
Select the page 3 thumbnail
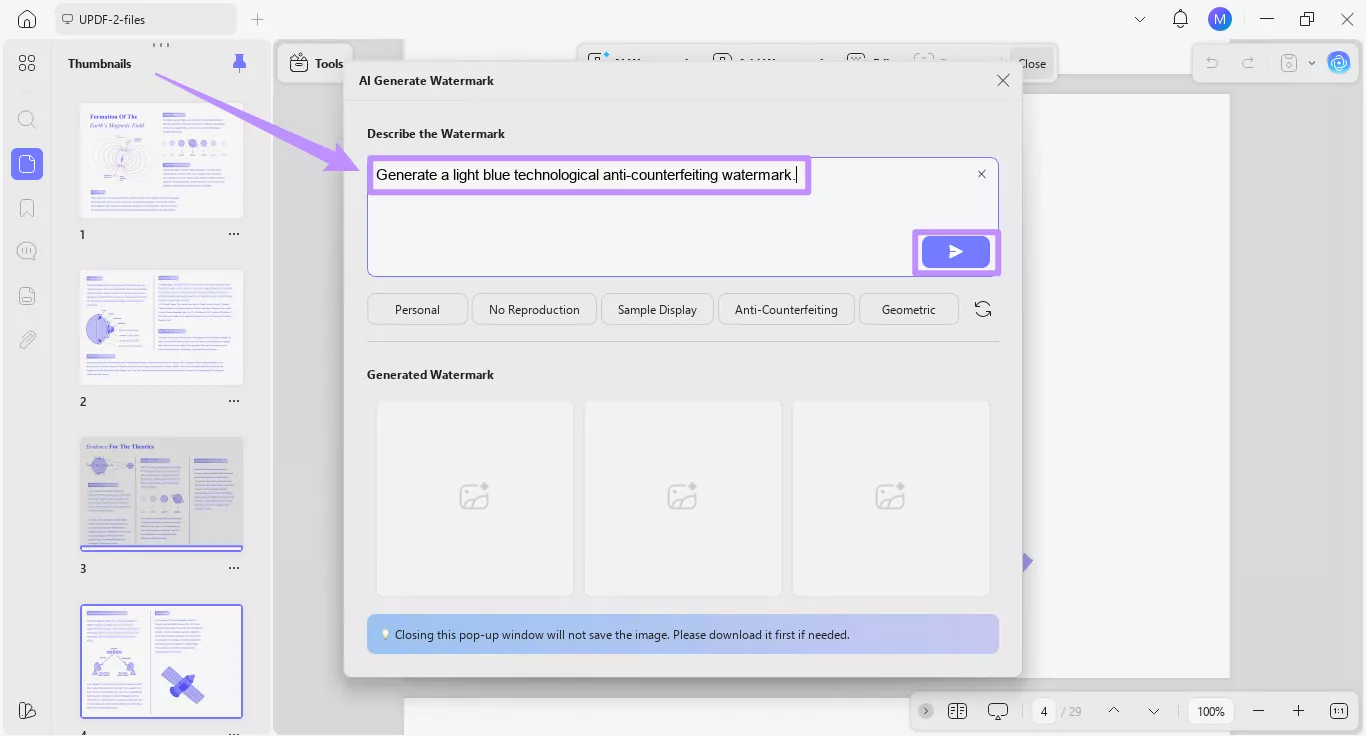pos(161,494)
